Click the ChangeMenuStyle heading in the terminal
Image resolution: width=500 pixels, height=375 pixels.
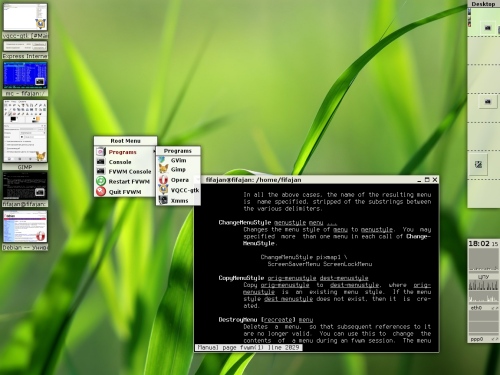(x=246, y=222)
